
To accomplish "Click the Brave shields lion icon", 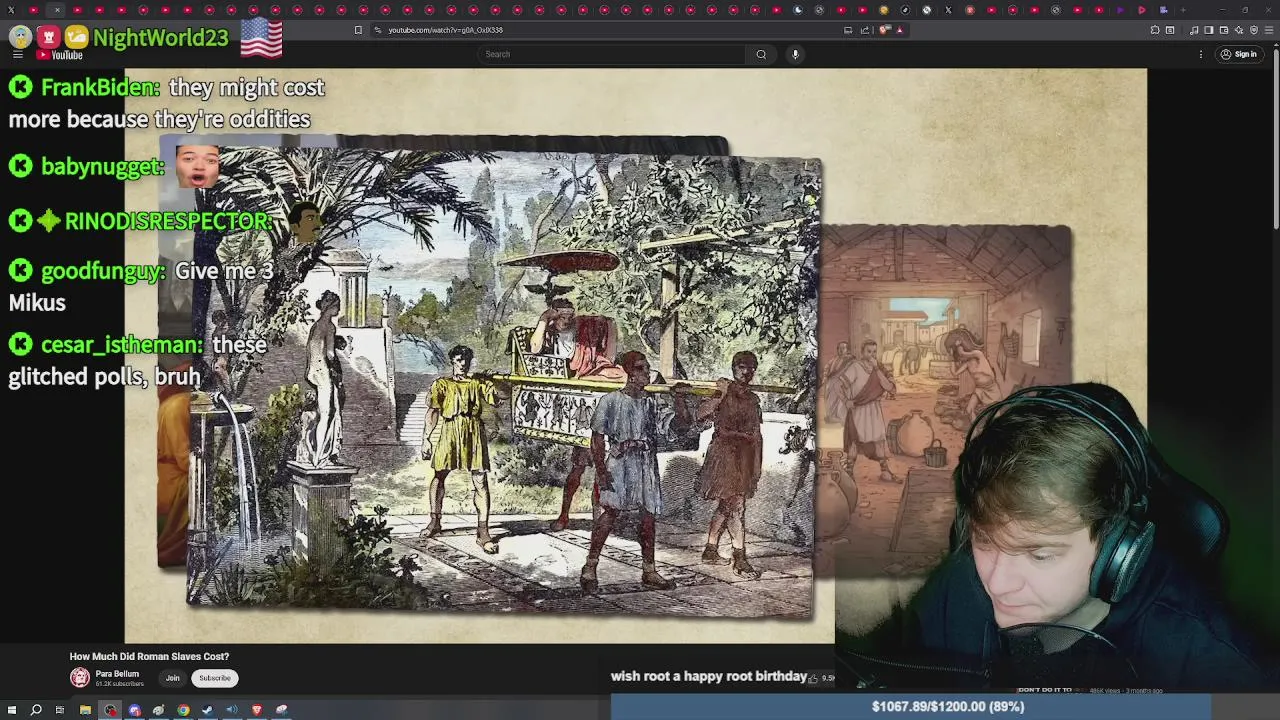I will (x=885, y=30).
